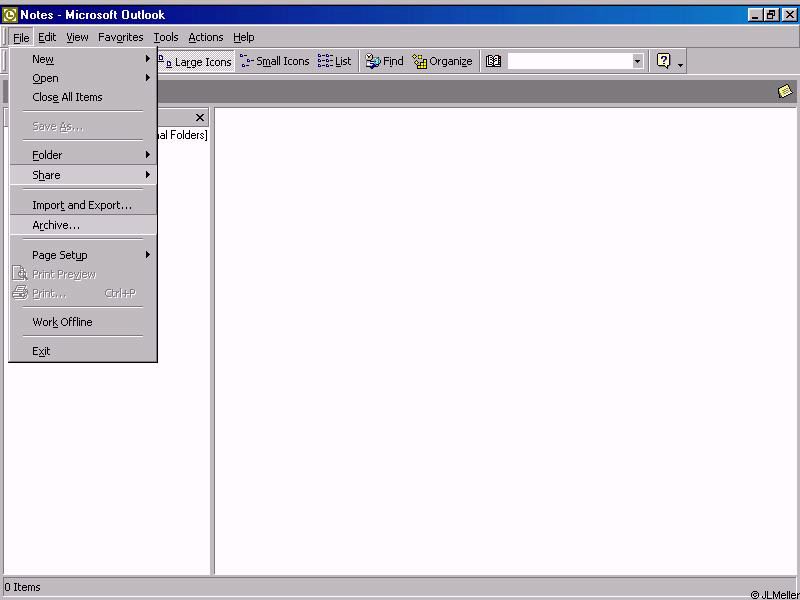800x600 pixels.
Task: Select the List view button
Action: (335, 61)
